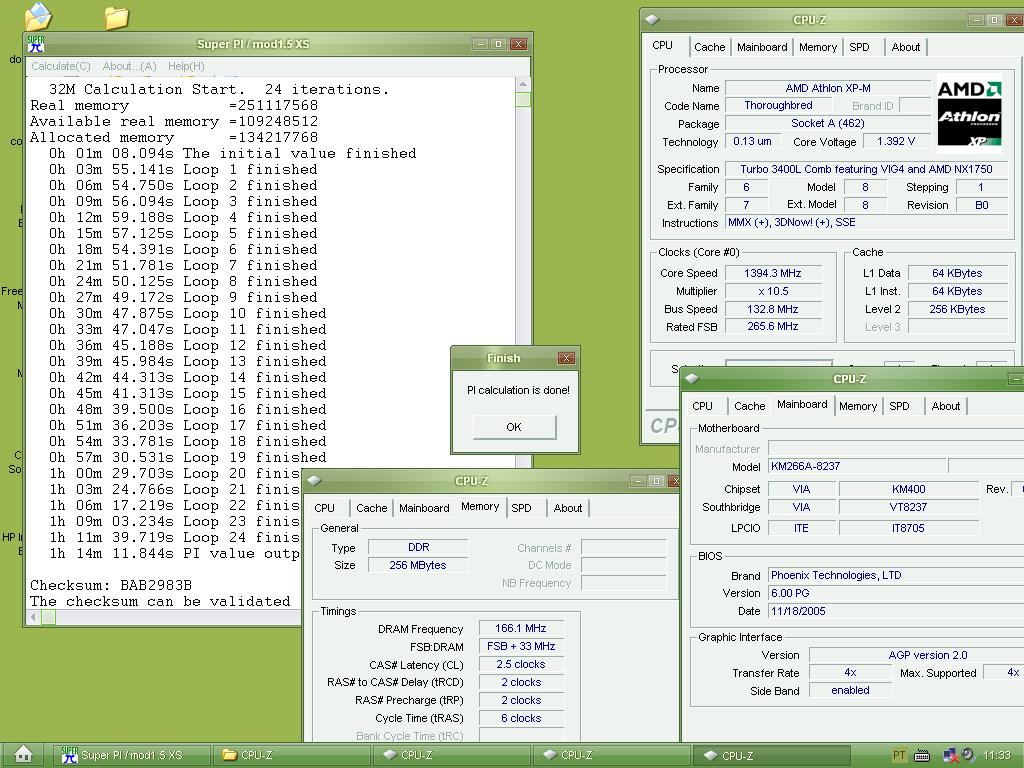Select About tab in the Memory CPU-Z window
Image resolution: width=1024 pixels, height=768 pixels.
[x=568, y=508]
